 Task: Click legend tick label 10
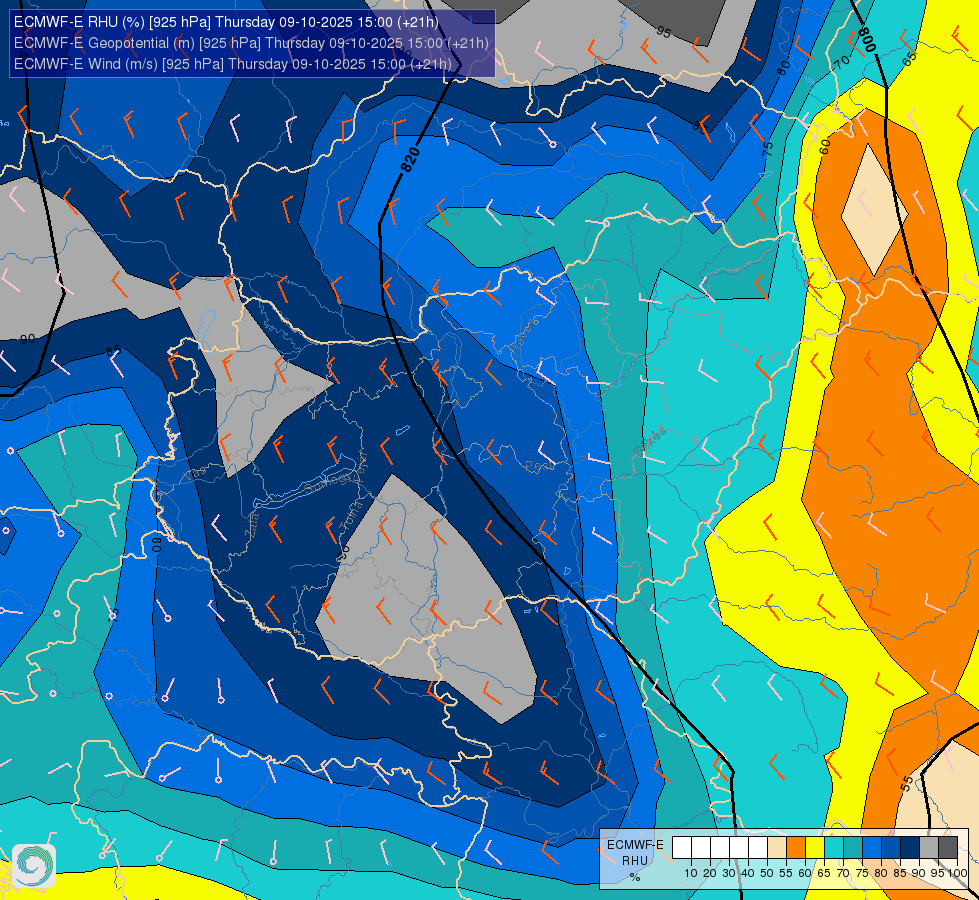(x=691, y=873)
